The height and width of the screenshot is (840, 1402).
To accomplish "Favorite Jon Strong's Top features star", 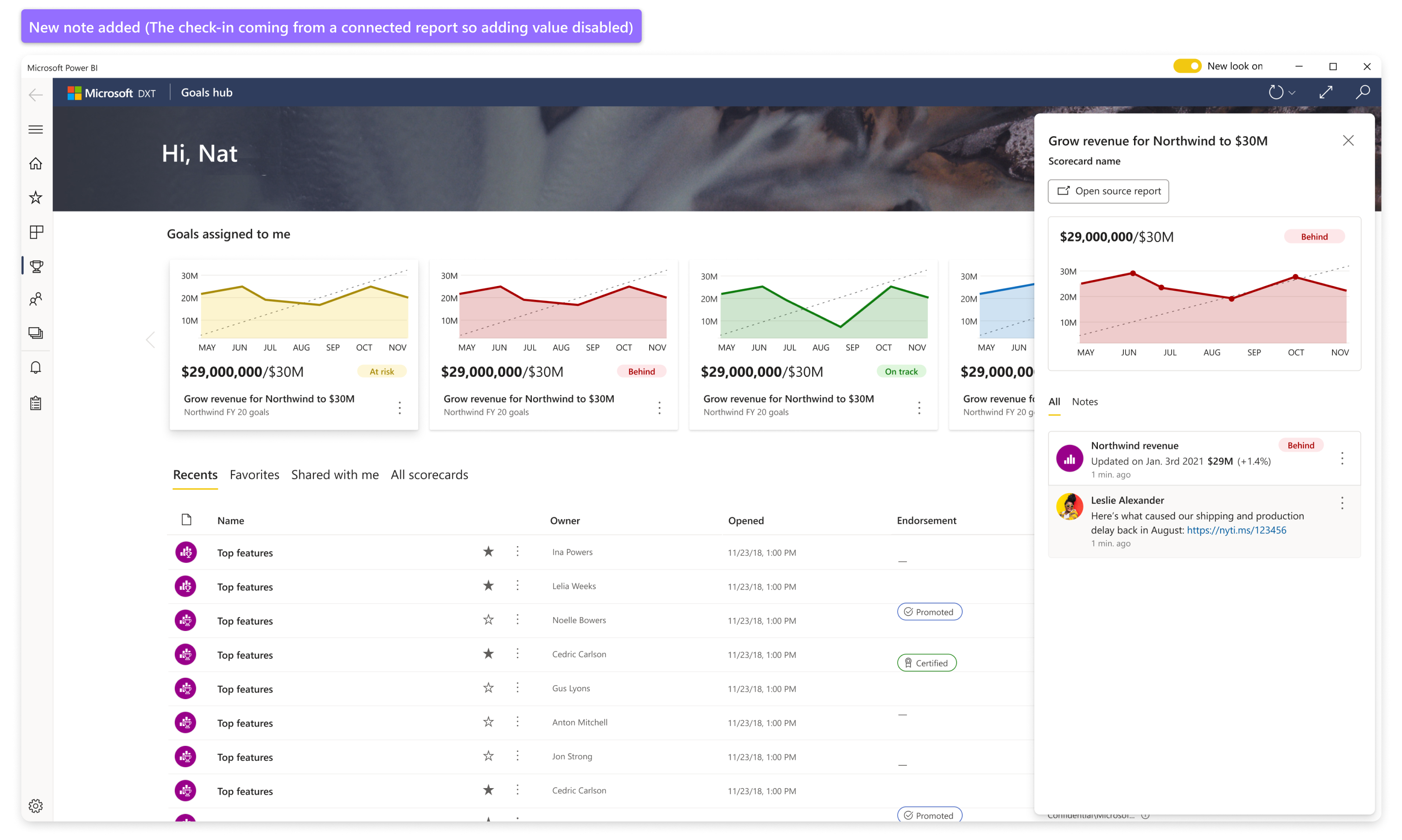I will pyautogui.click(x=489, y=756).
